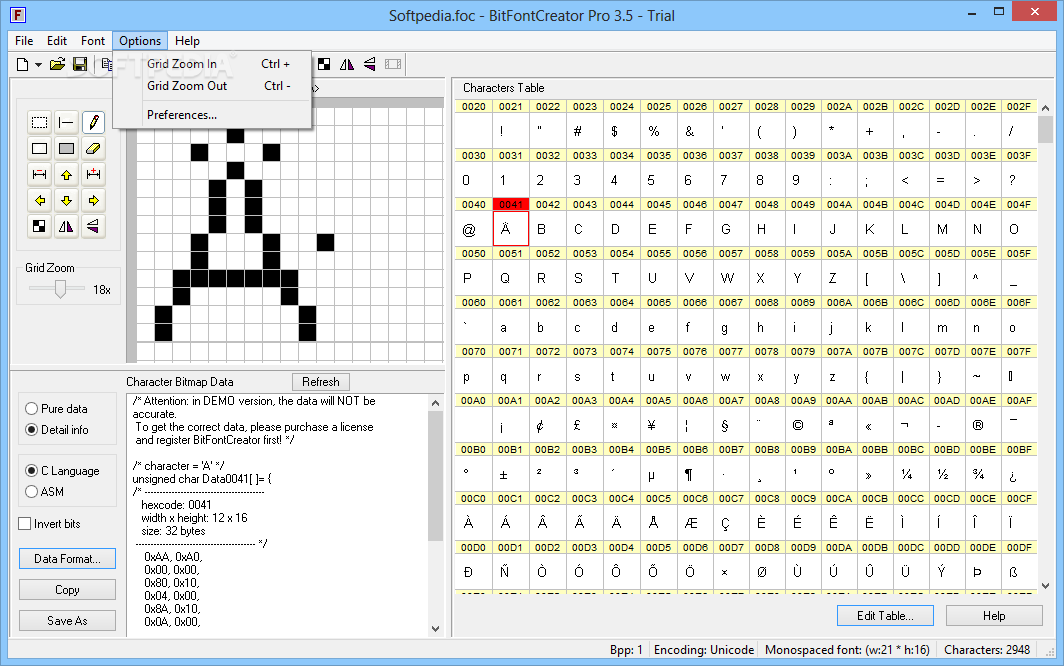Click the Copy button

[x=67, y=590]
